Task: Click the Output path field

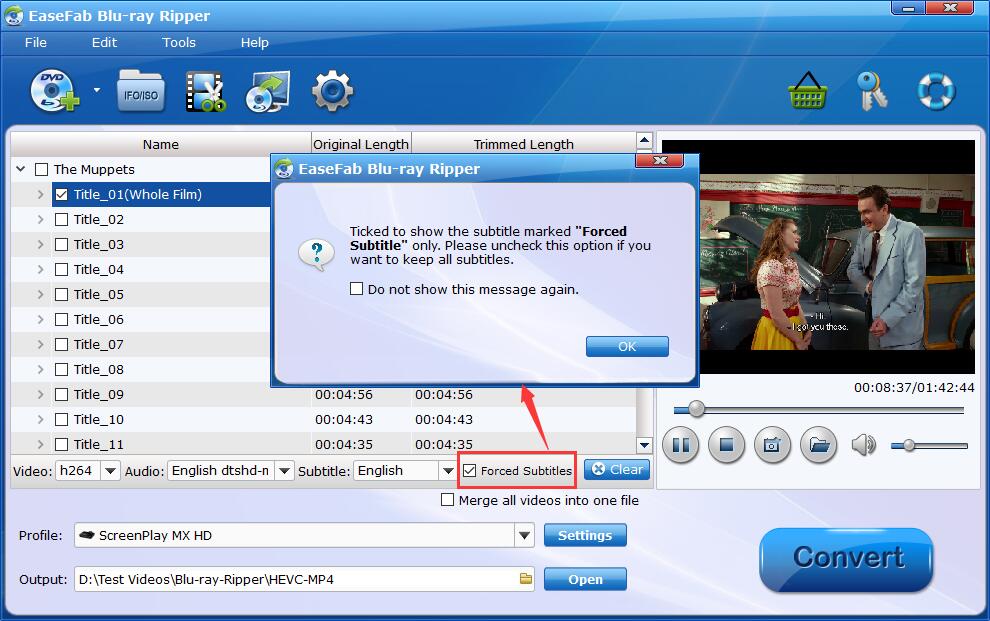Action: [x=304, y=579]
